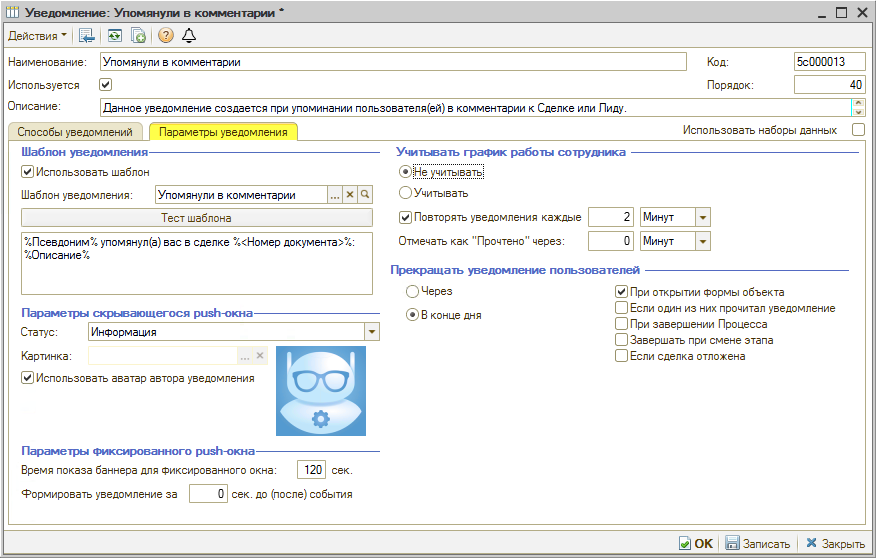Screen dimensions: 876x558
Task: Click ellipsis to choose Шаблон уведомления
Action: (x=335, y=195)
